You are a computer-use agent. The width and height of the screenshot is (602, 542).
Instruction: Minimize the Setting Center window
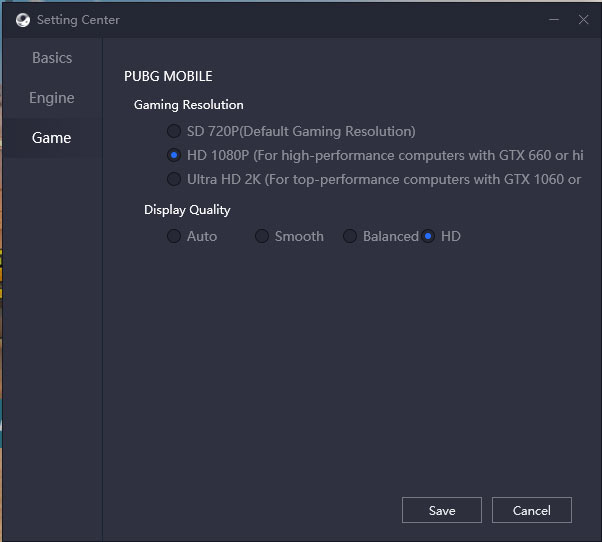pyautogui.click(x=554, y=20)
